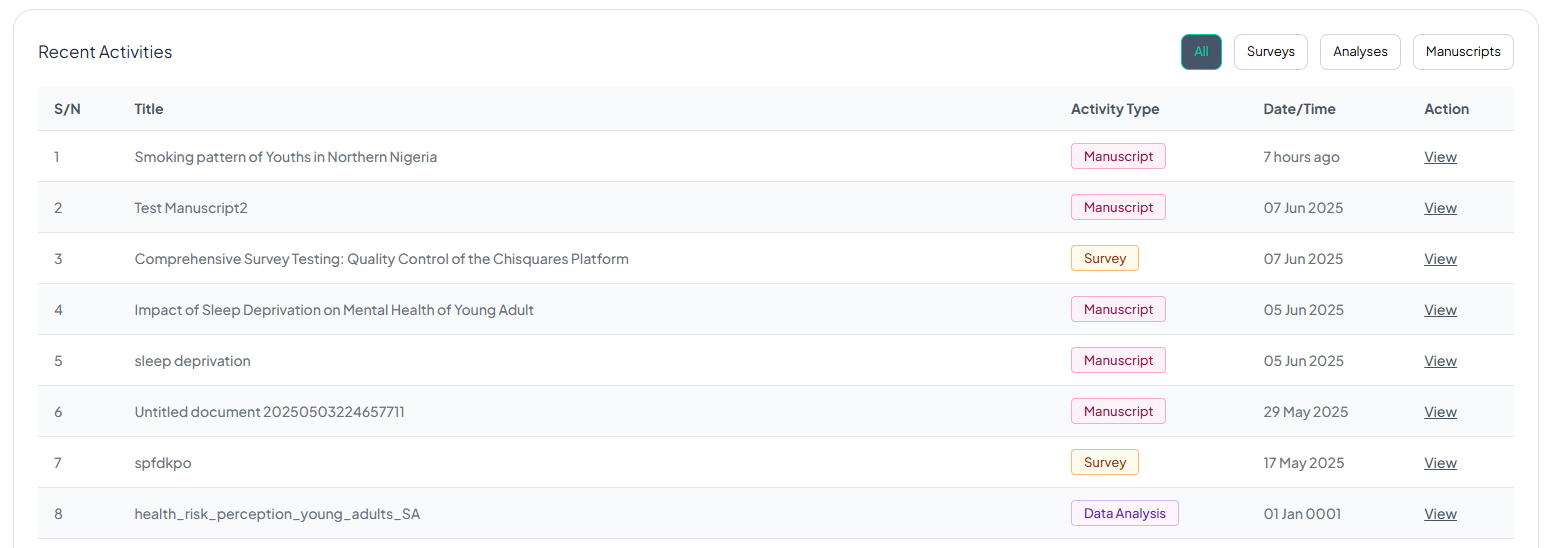Open View link for sleep deprivation row
Viewport: 1559px width, 548px height.
[1440, 361]
